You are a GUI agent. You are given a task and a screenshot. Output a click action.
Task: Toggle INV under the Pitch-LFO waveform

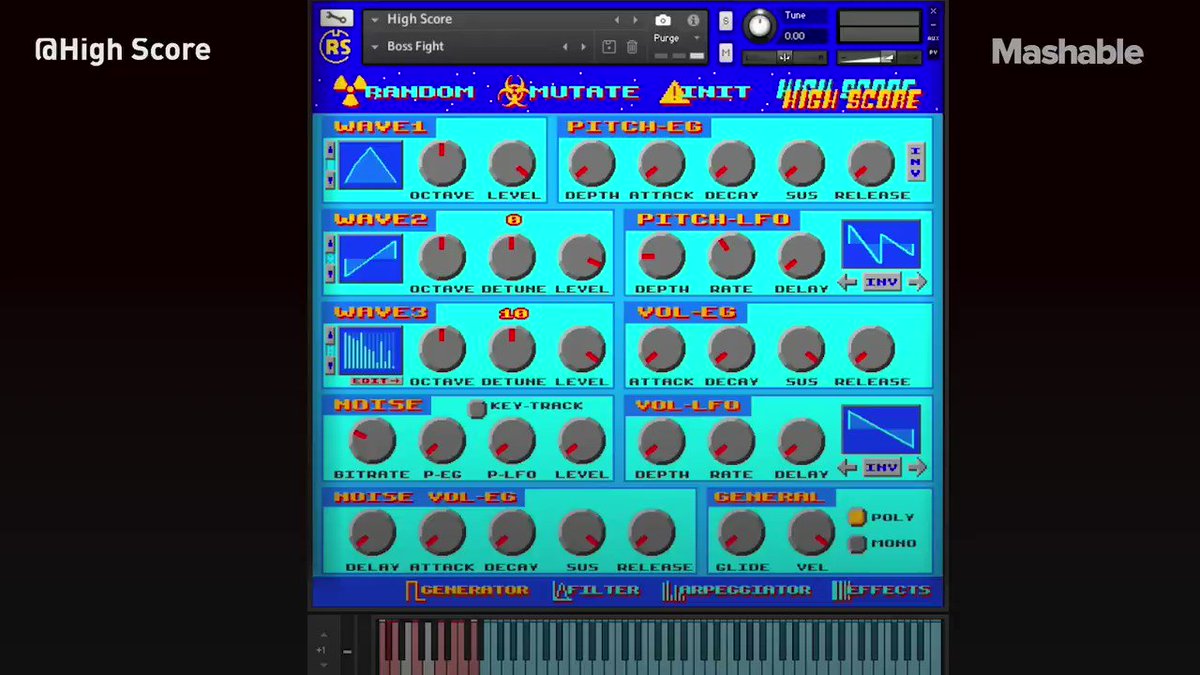(x=881, y=282)
